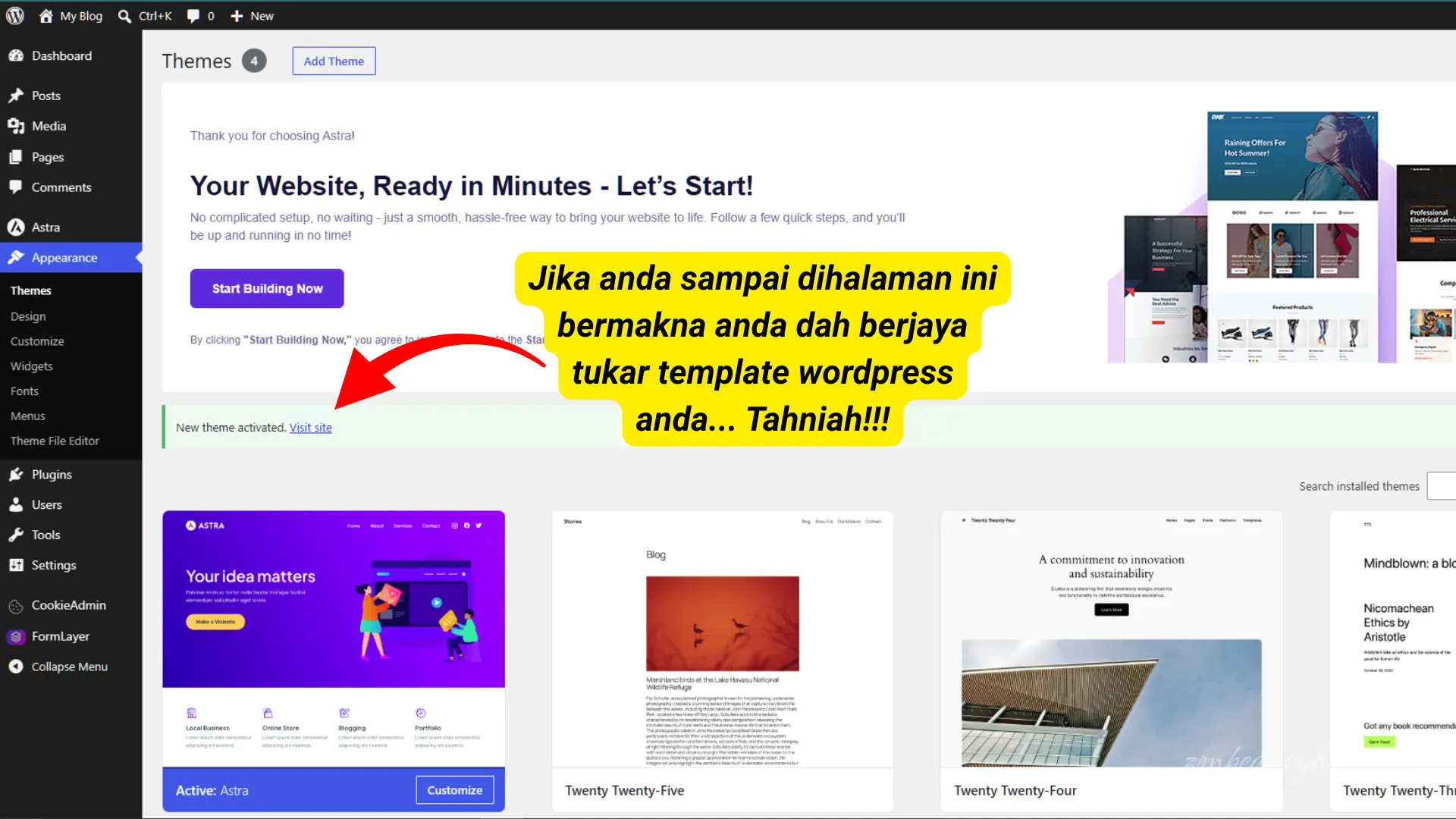1456x819 pixels.
Task: Click the Appearance paintbrush icon
Action: 16,257
